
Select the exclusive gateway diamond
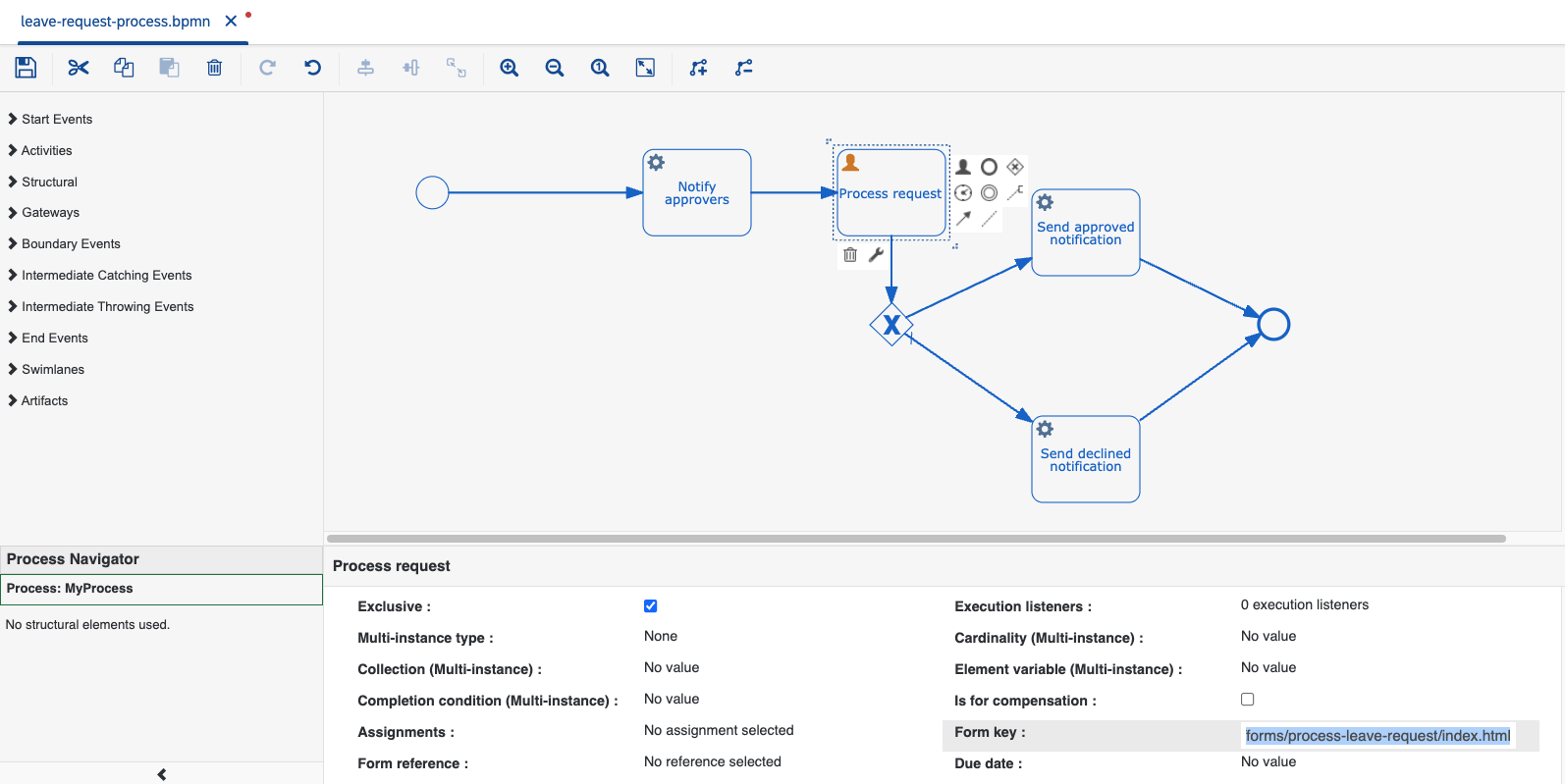(891, 325)
